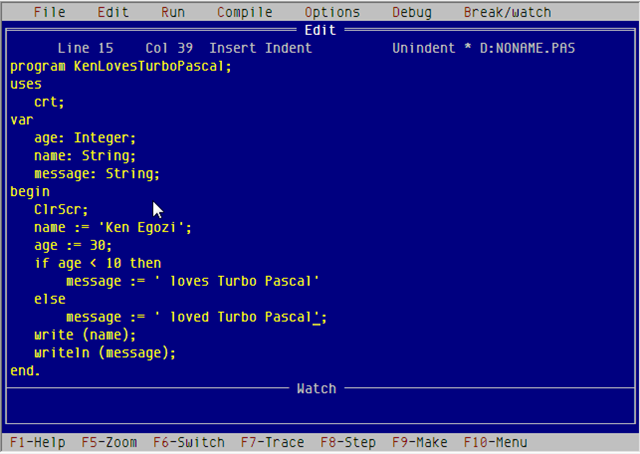The height and width of the screenshot is (454, 640).
Task: Place cursor on the ClrScr line
Action: (61, 209)
